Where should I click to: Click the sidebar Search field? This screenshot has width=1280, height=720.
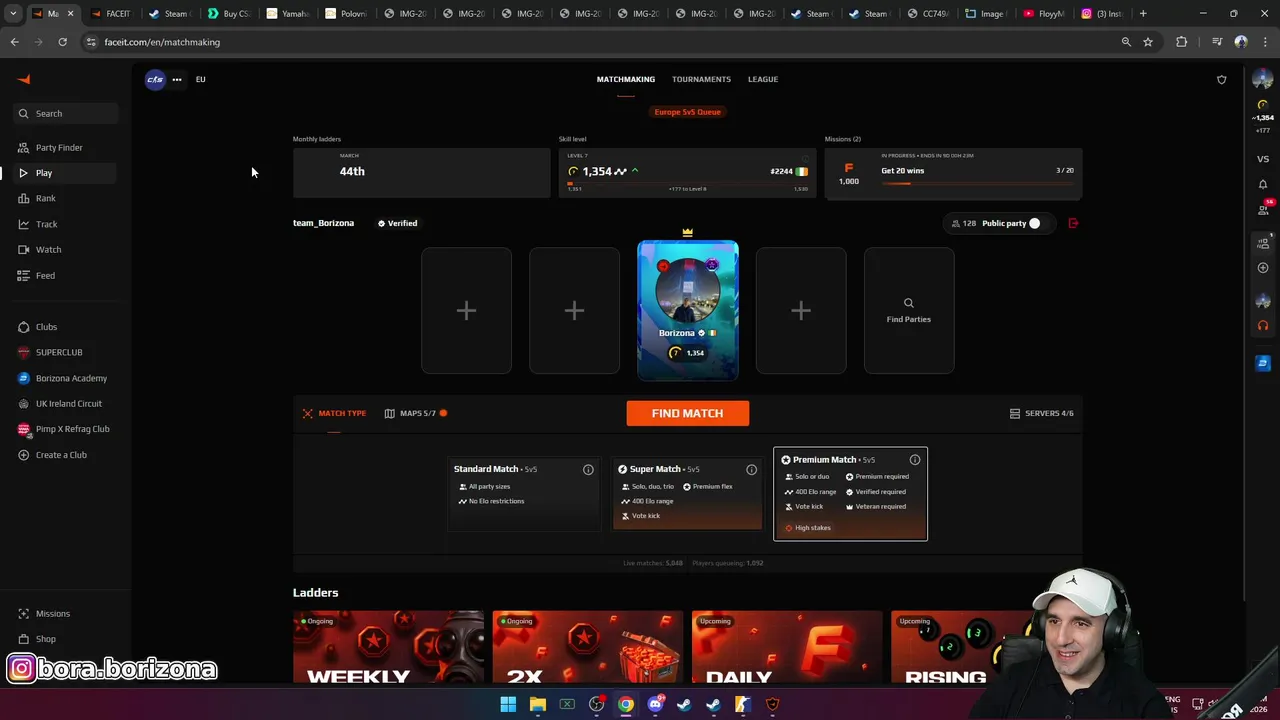pos(66,113)
